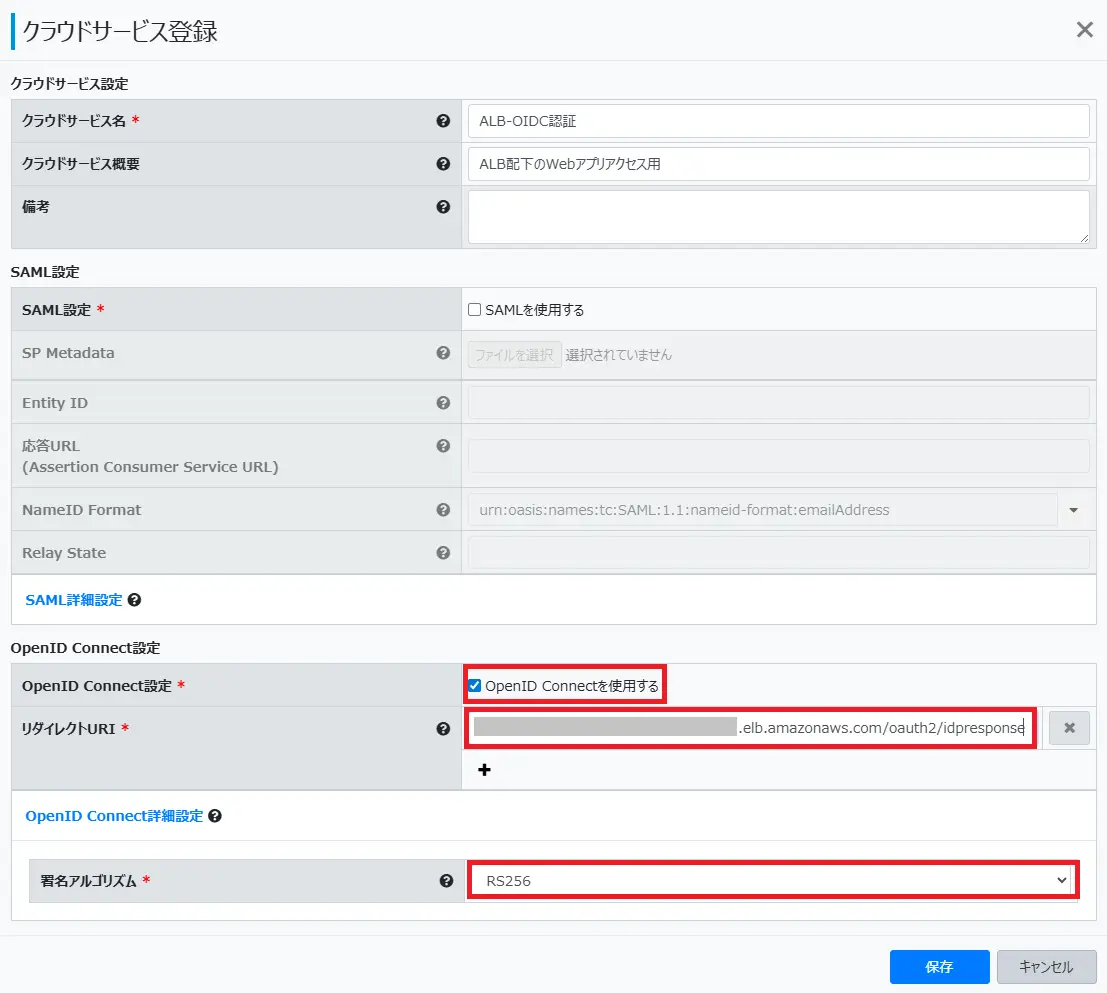The image size is (1107, 993).
Task: Click the クラウドサービス名 input field
Action: 778,121
